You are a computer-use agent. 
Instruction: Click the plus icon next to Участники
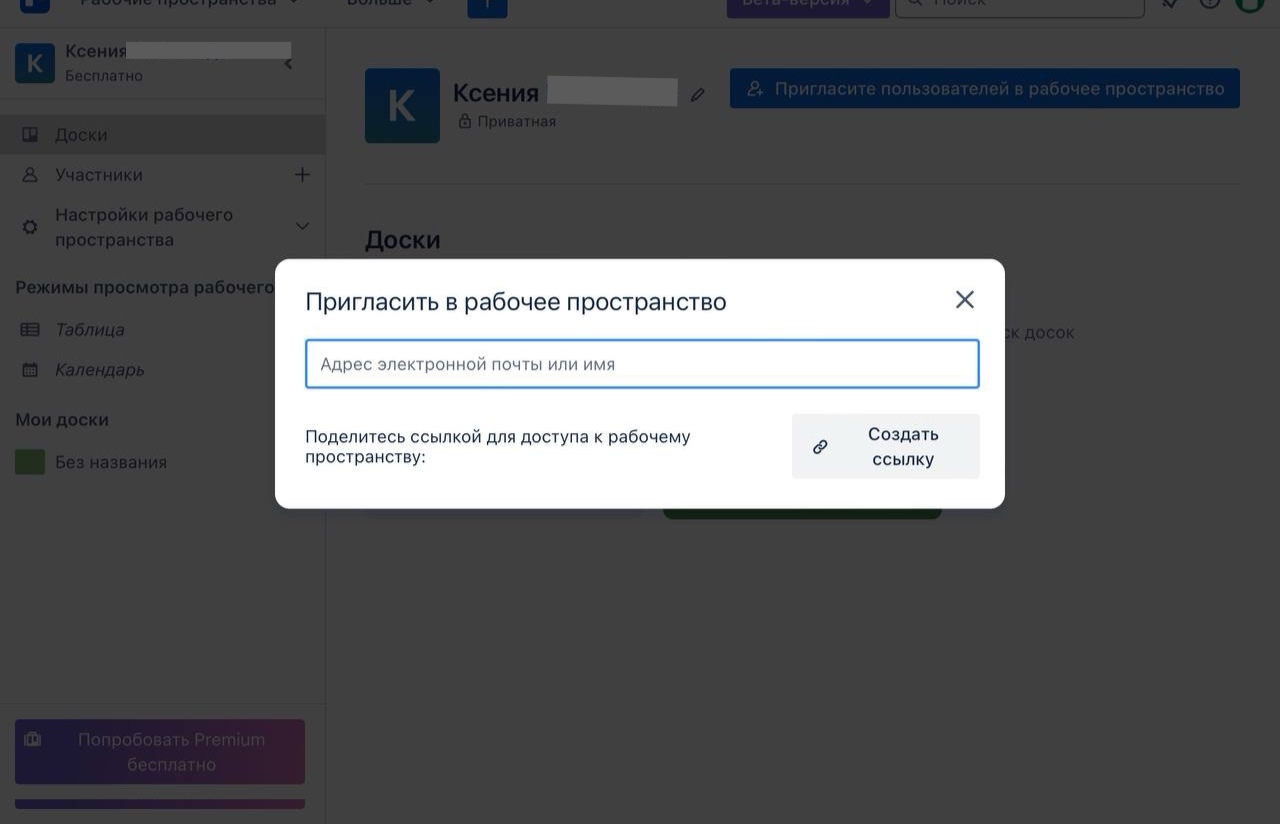tap(302, 175)
